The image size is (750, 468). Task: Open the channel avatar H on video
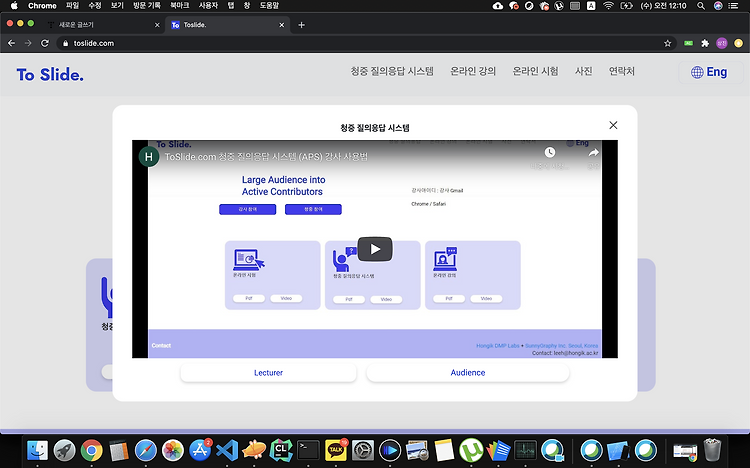pyautogui.click(x=149, y=156)
